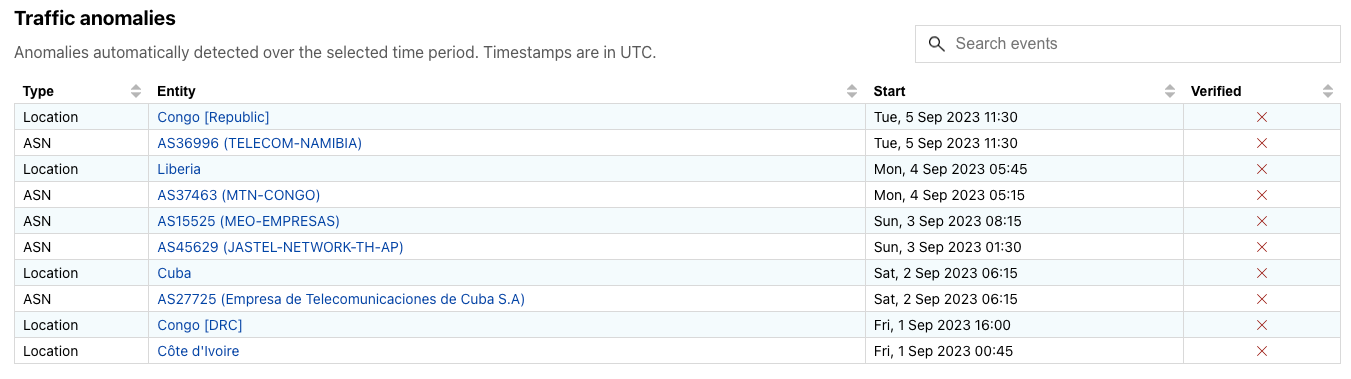
Task: Click the Verified column header label
Action: coord(1216,91)
